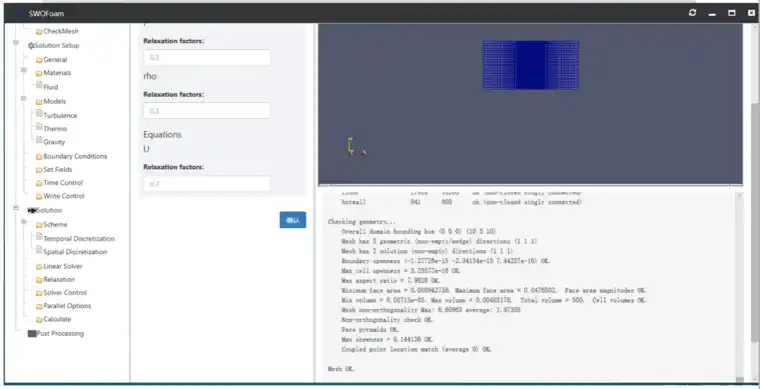
Task: Click the U Relaxation factors input
Action: click(207, 184)
